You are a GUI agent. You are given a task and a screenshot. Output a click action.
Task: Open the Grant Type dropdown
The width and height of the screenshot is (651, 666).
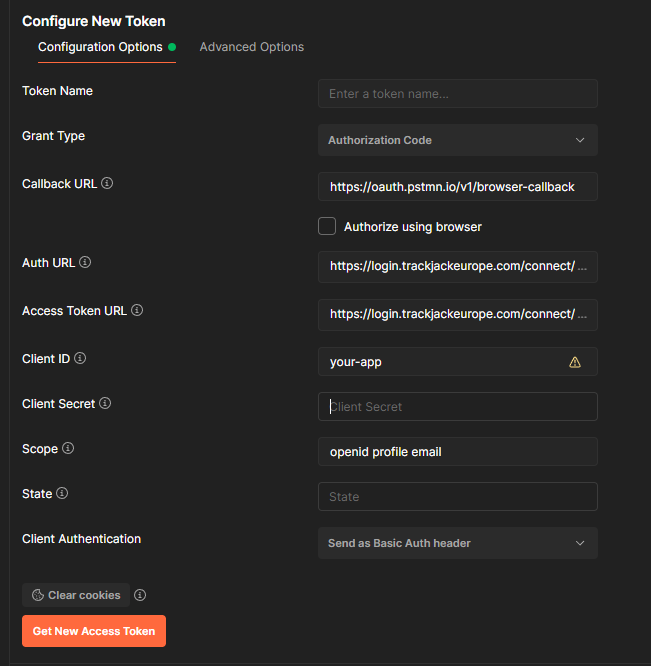[x=457, y=140]
